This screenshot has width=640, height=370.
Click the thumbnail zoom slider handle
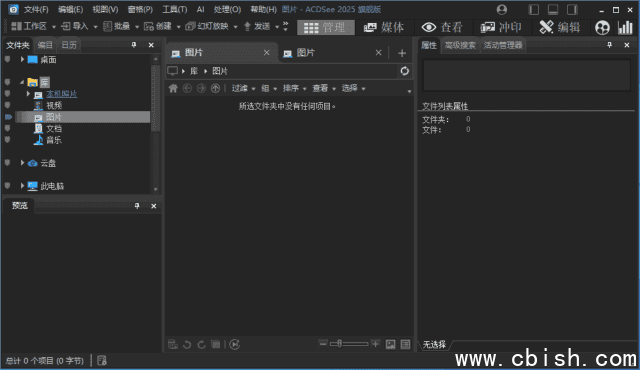tap(339, 344)
